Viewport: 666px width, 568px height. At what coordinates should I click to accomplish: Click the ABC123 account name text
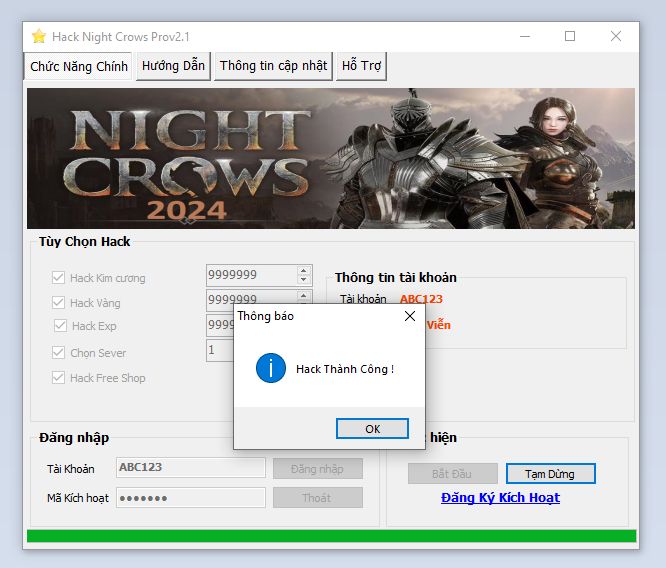click(421, 299)
